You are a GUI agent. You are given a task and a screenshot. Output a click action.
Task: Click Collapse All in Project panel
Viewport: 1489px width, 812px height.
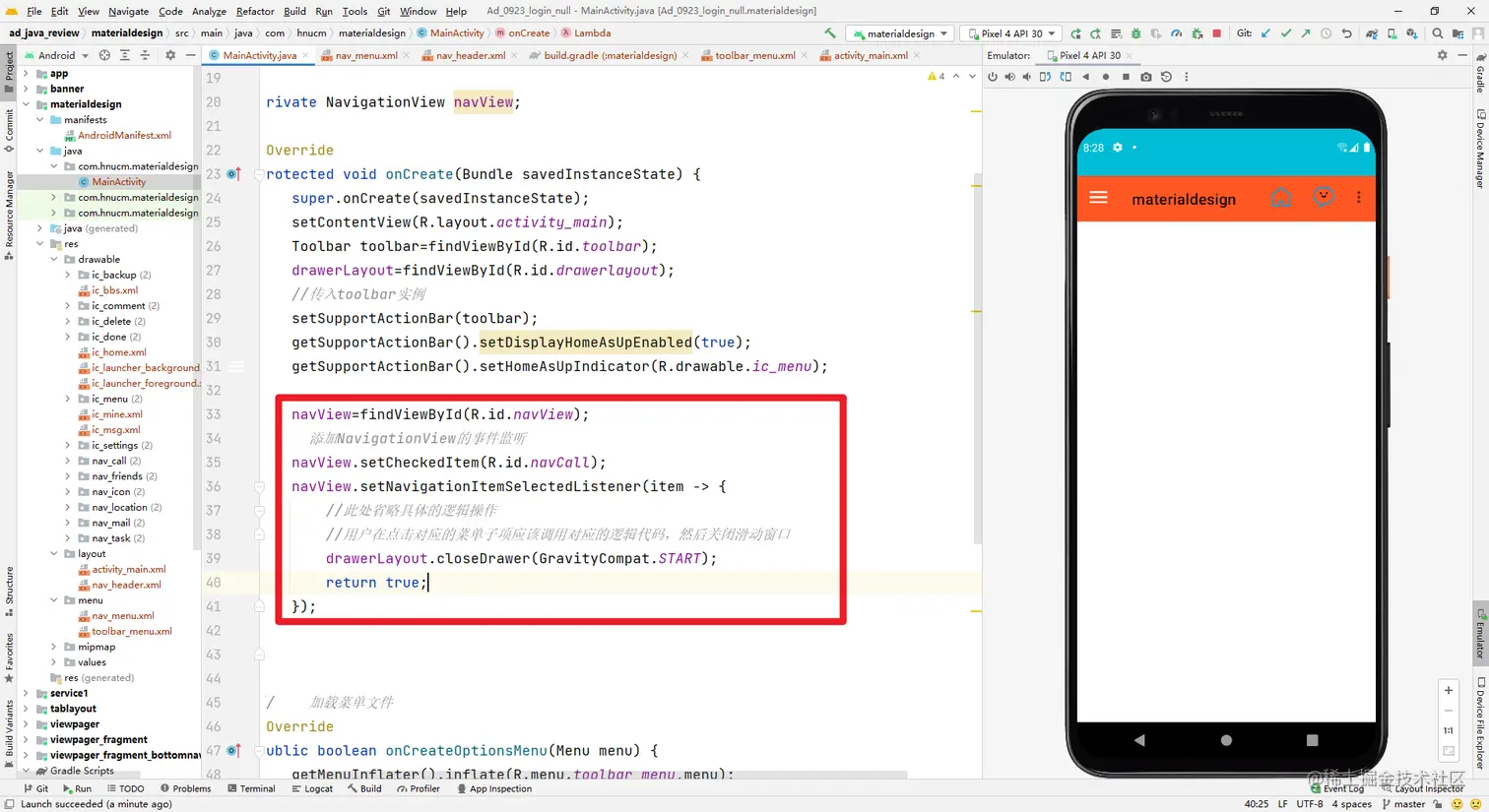tap(145, 55)
